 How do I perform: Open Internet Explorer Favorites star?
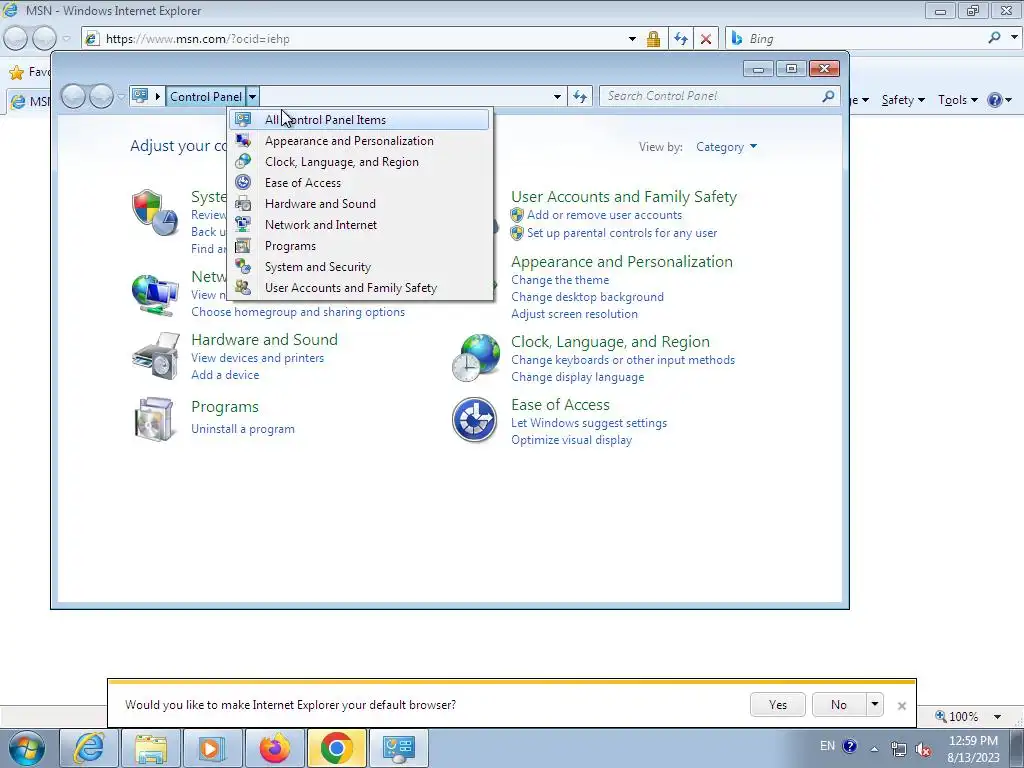click(17, 72)
